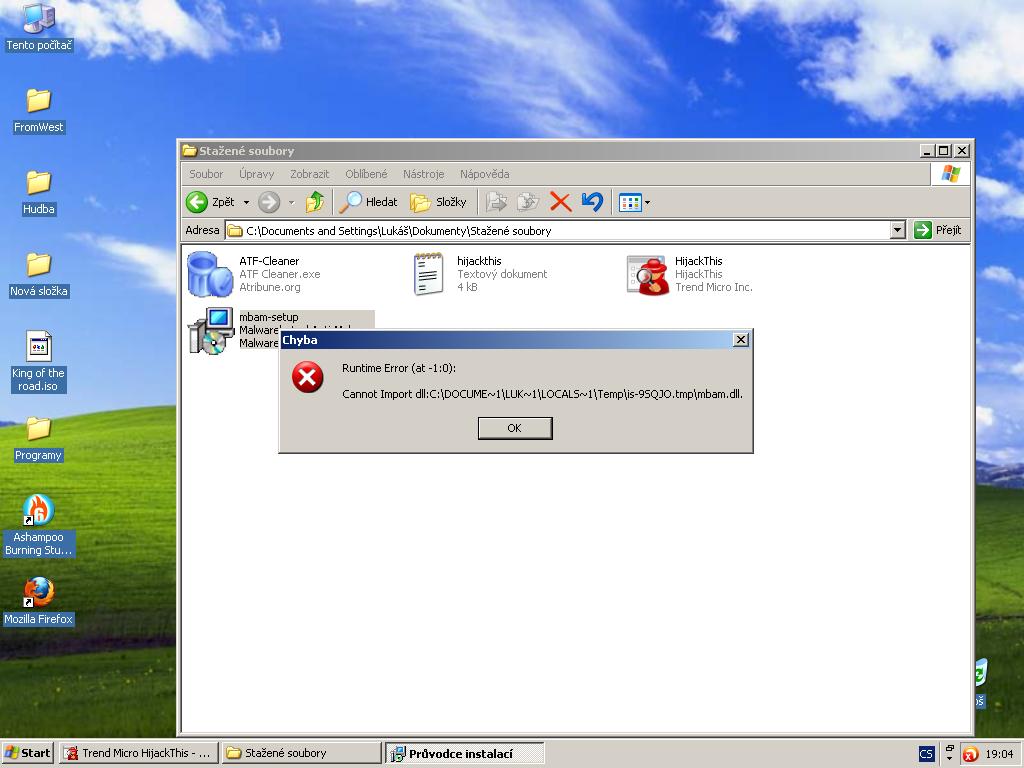Select Tento počítač desktop icon
Viewport: 1024px width, 768px height.
point(39,27)
